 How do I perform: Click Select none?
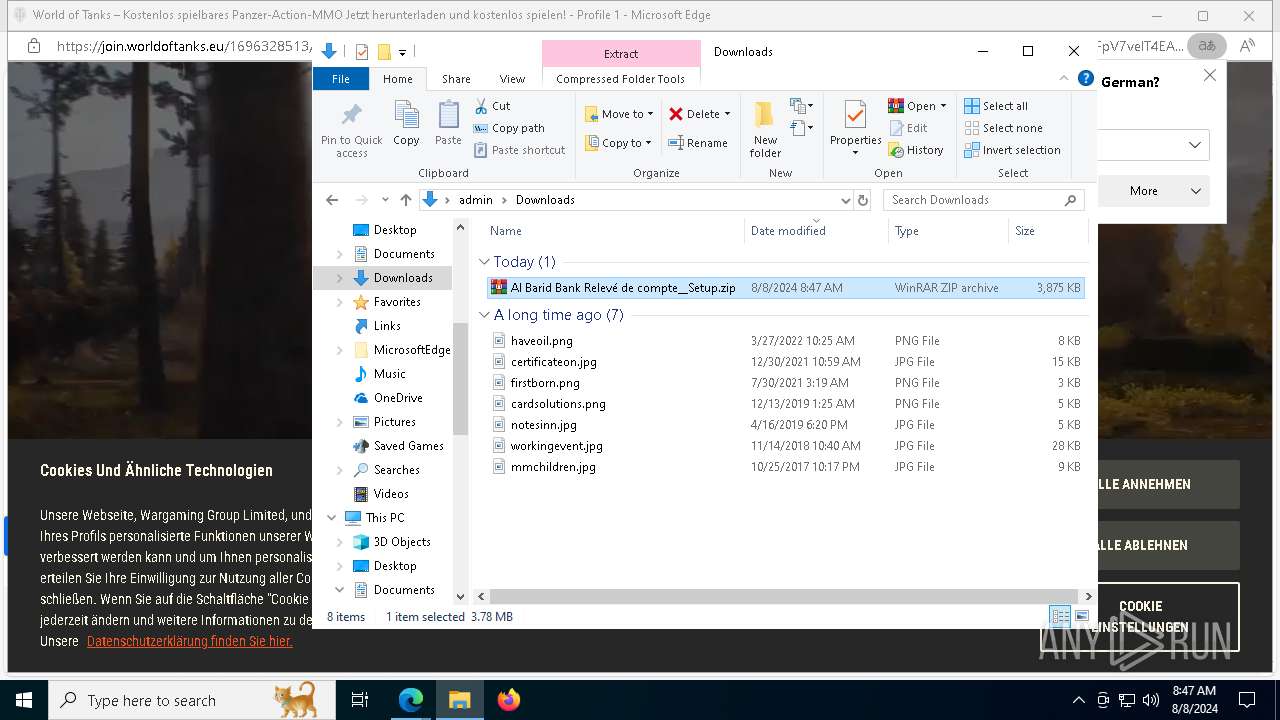tap(1003, 128)
